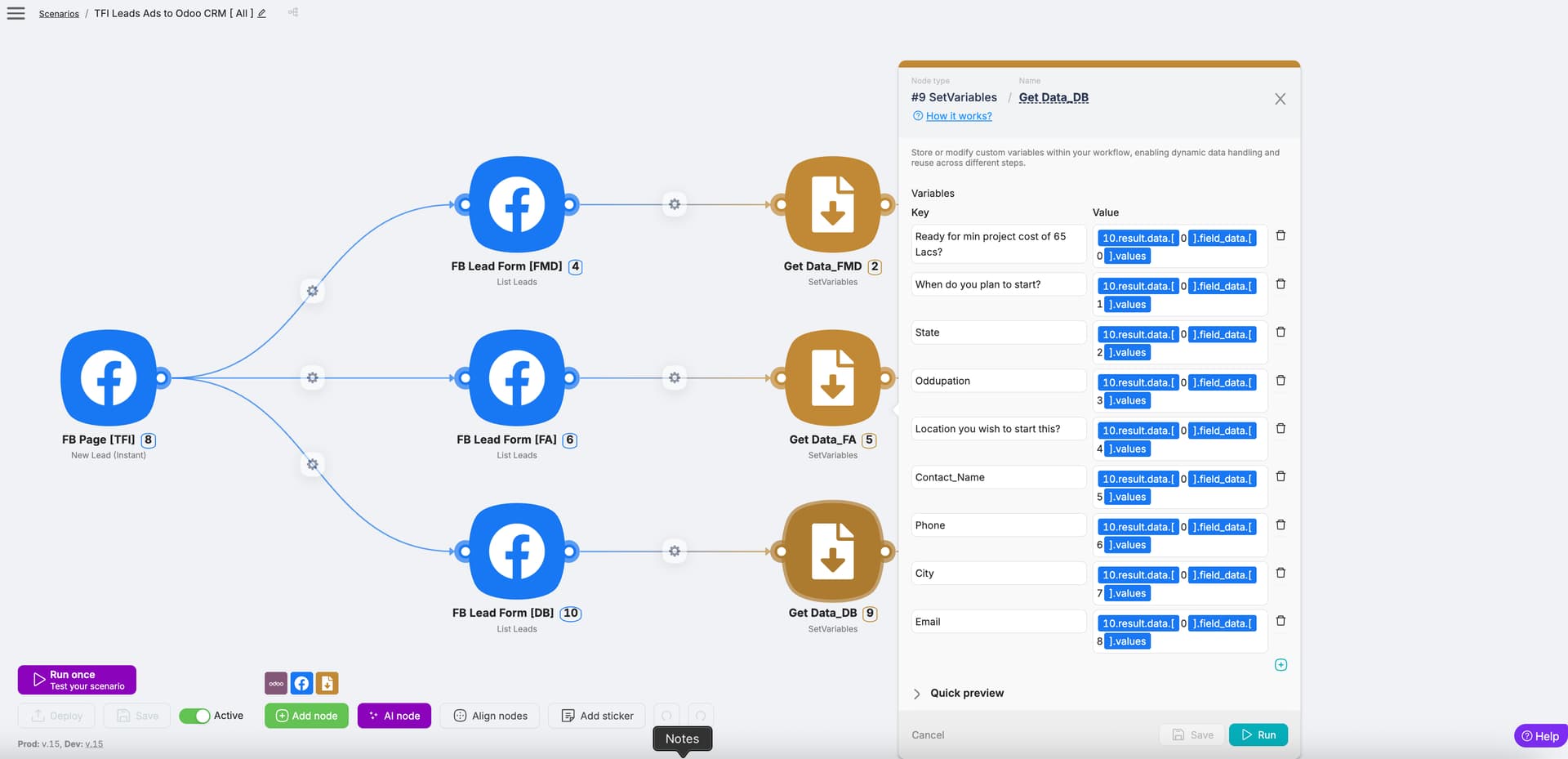Image resolution: width=1568 pixels, height=759 pixels.
Task: Click the number badge 10 on FB Lead Form [DB]
Action: point(571,613)
